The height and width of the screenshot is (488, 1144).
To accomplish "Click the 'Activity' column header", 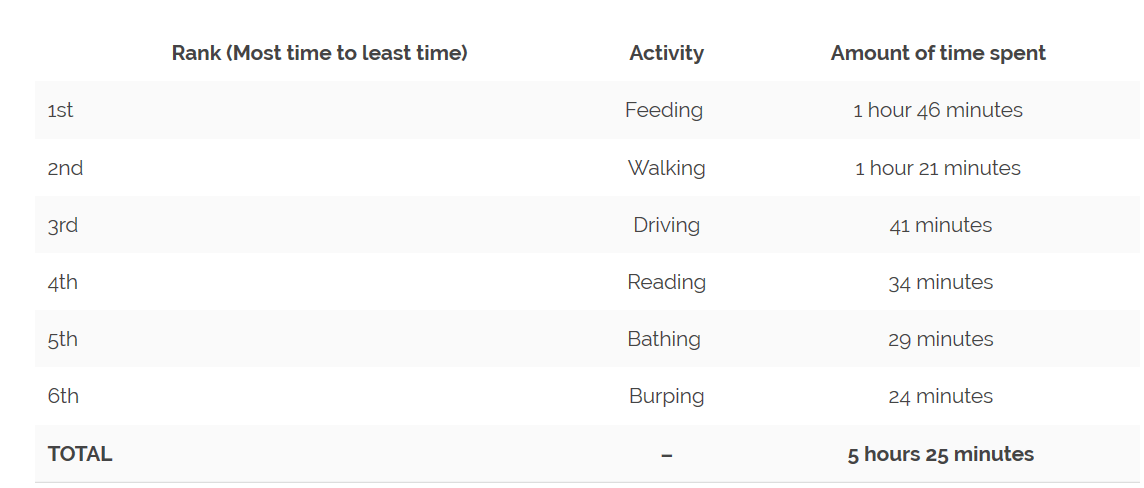I will coord(666,53).
